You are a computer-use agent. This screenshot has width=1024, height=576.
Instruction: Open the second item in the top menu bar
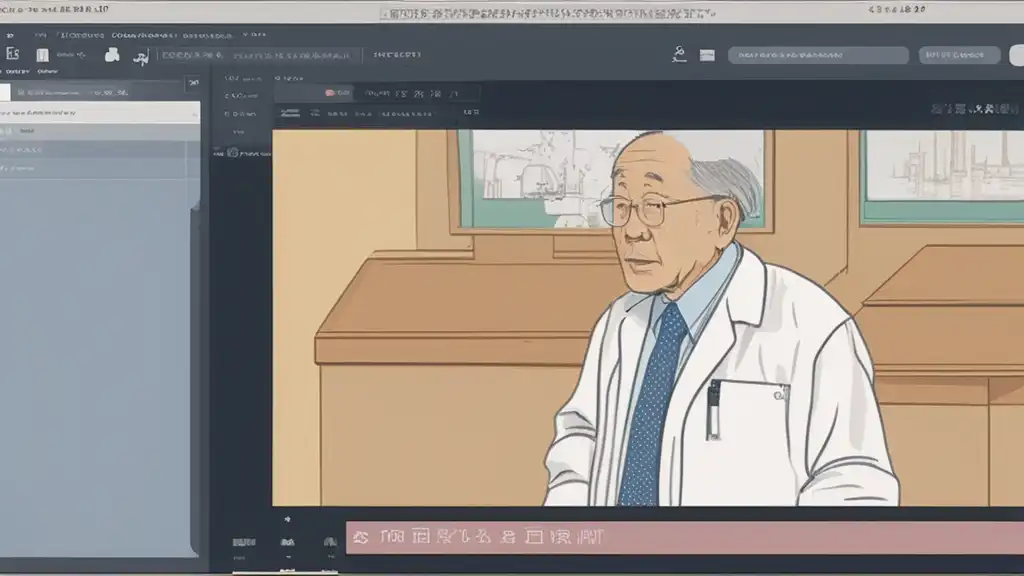[x=40, y=35]
